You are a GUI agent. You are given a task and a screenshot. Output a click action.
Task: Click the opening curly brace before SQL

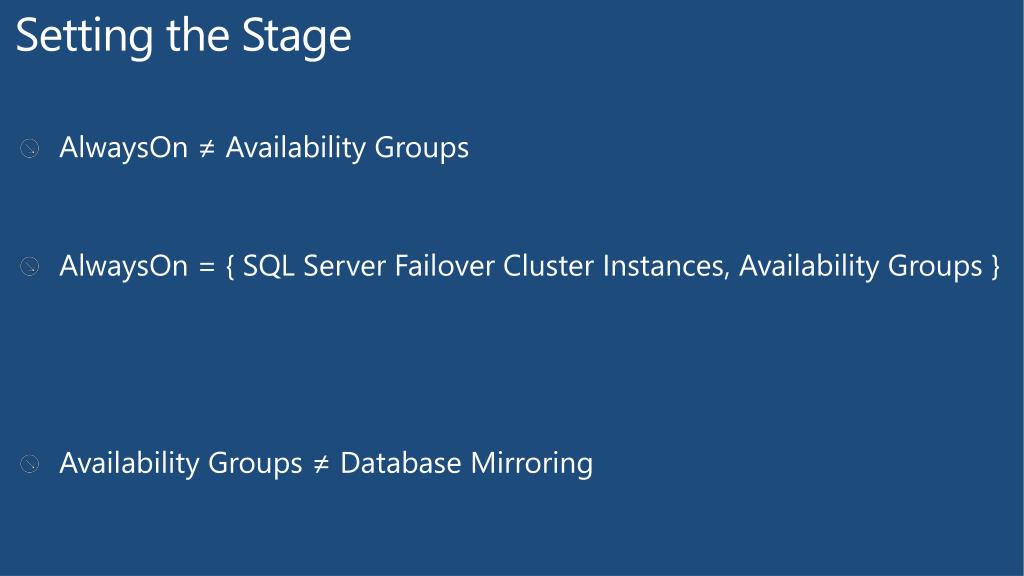[230, 266]
